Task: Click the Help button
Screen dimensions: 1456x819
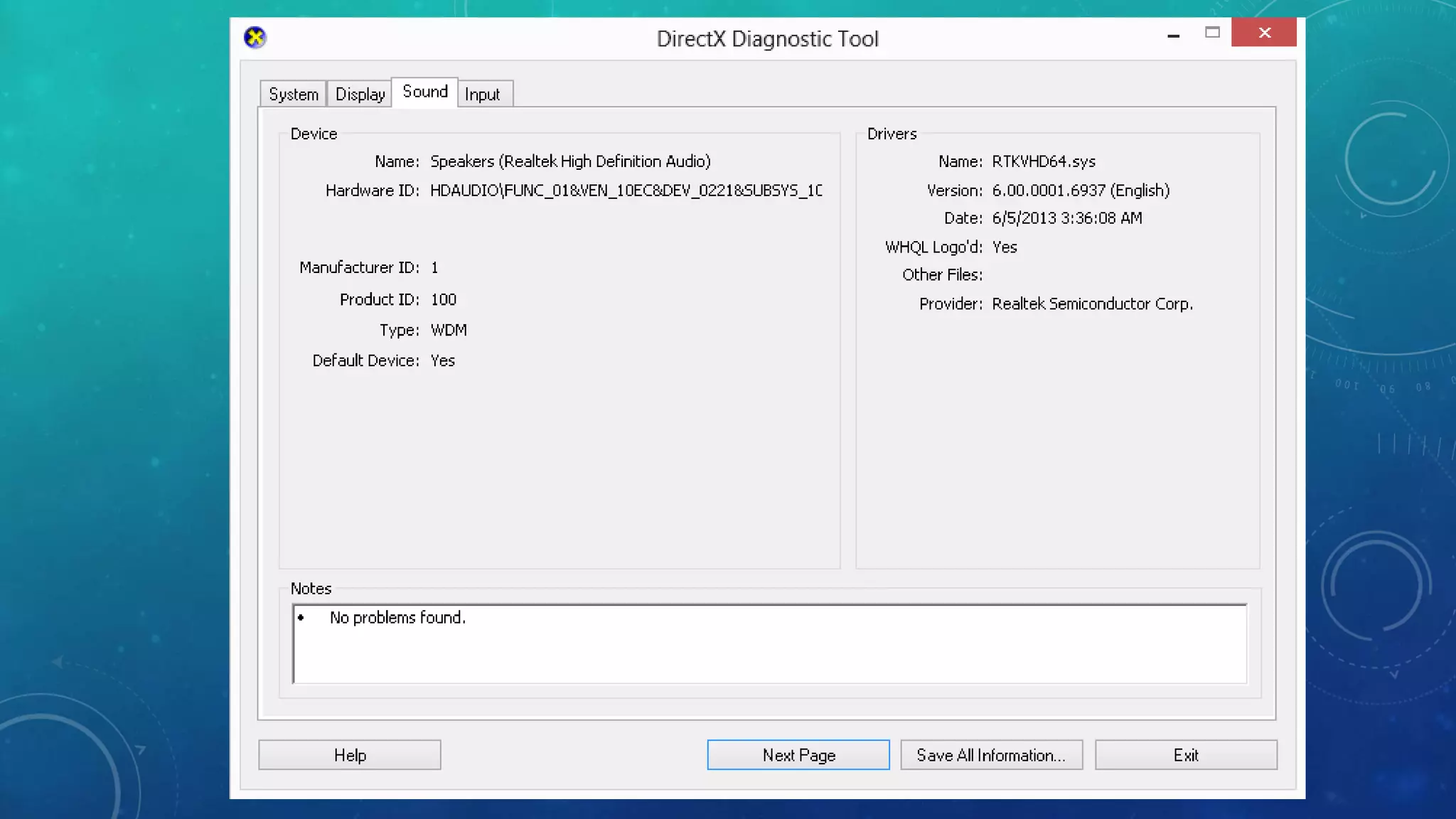Action: pyautogui.click(x=350, y=755)
